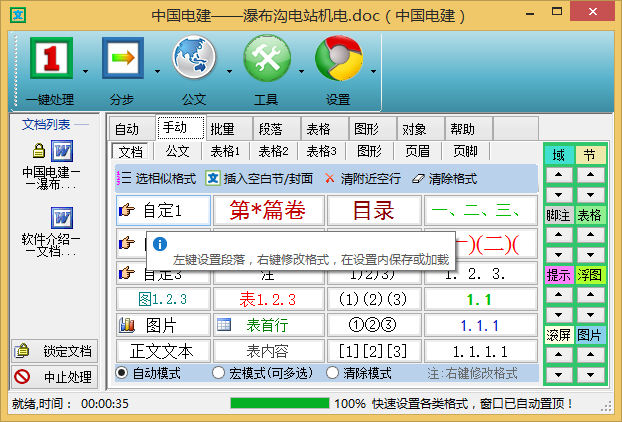Screen dimensions: 622x422
Task: Click the 表首行 table icon cell
Action: (x=269, y=326)
